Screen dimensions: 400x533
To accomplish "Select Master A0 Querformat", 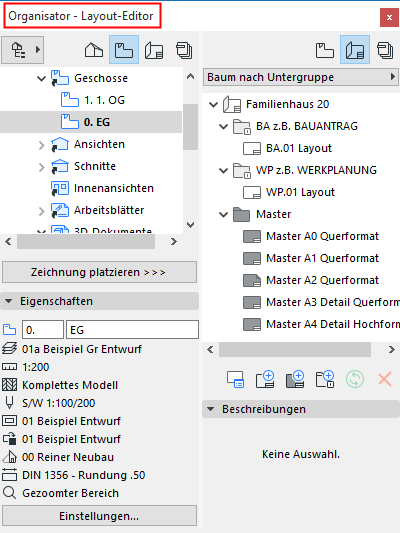I will pyautogui.click(x=322, y=236).
